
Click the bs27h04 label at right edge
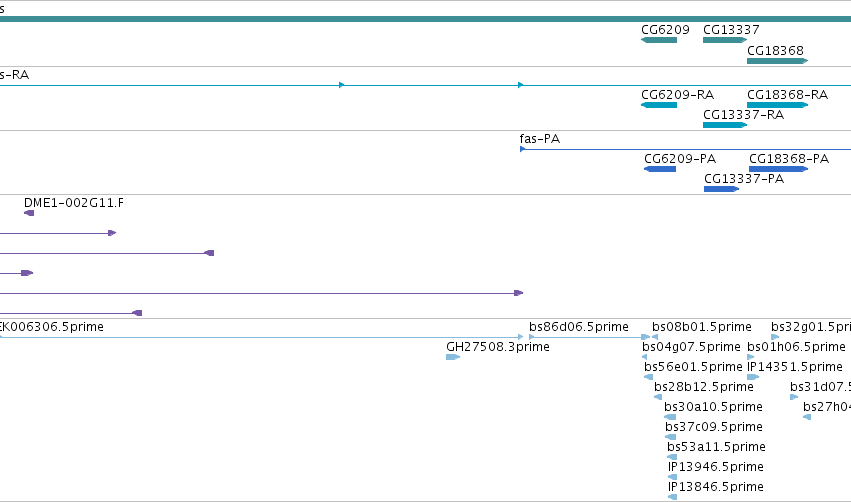coord(827,407)
